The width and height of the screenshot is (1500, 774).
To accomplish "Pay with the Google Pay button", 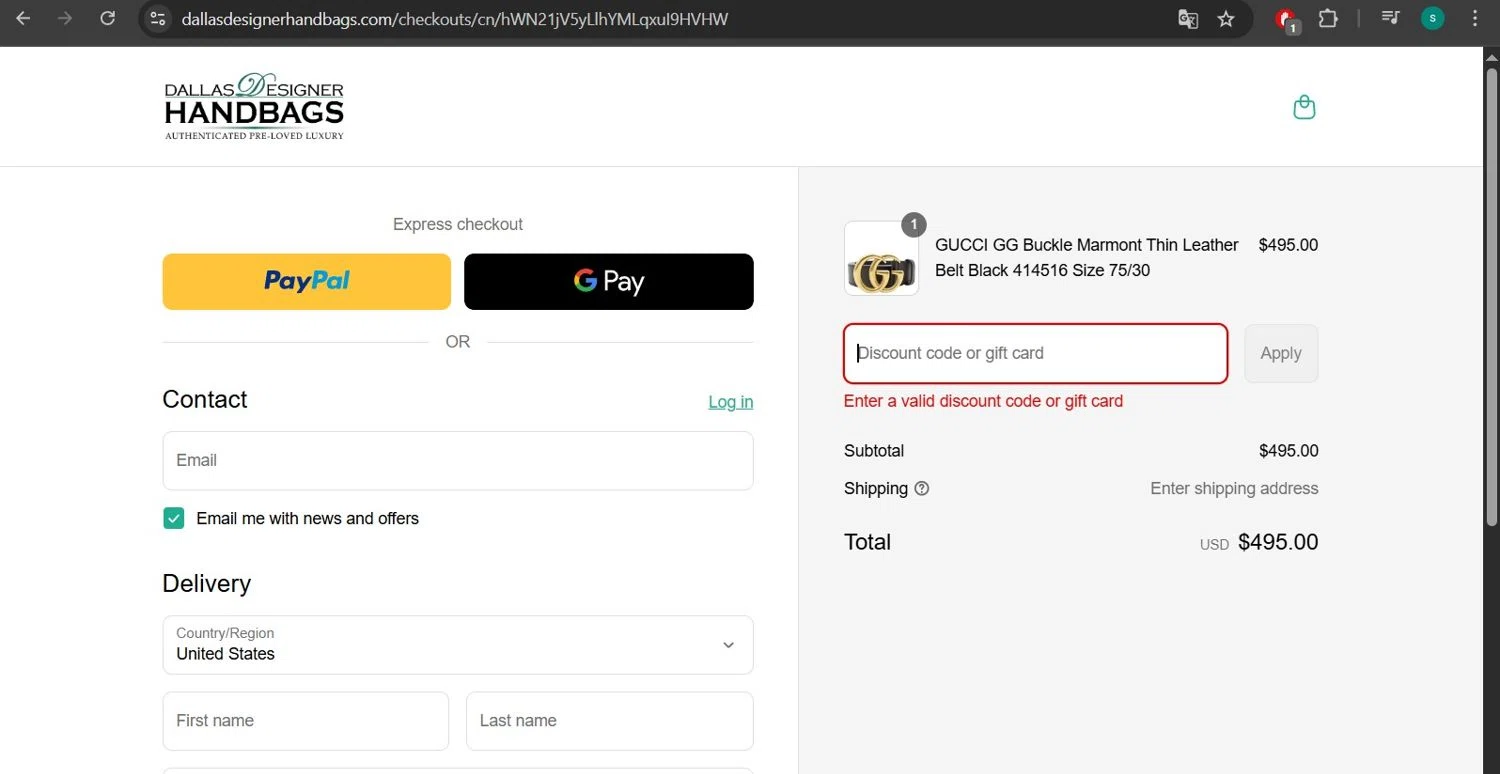I will coord(609,281).
